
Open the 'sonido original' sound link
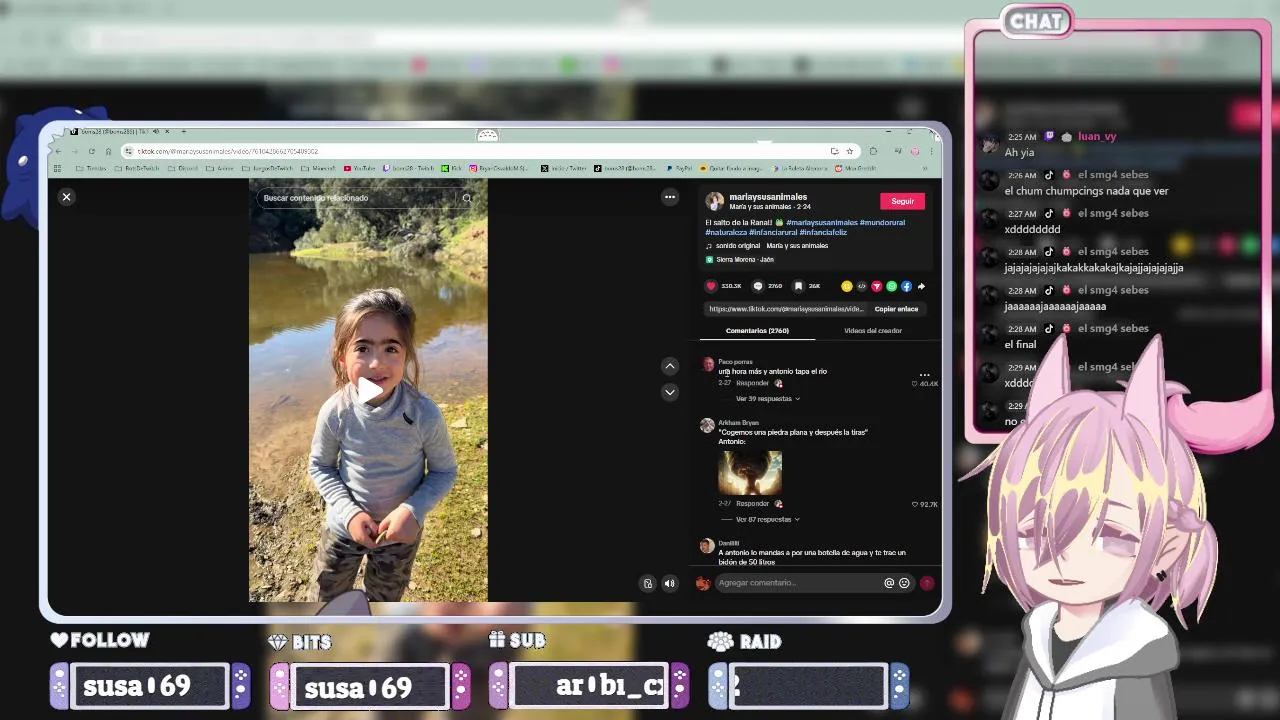click(x=738, y=245)
